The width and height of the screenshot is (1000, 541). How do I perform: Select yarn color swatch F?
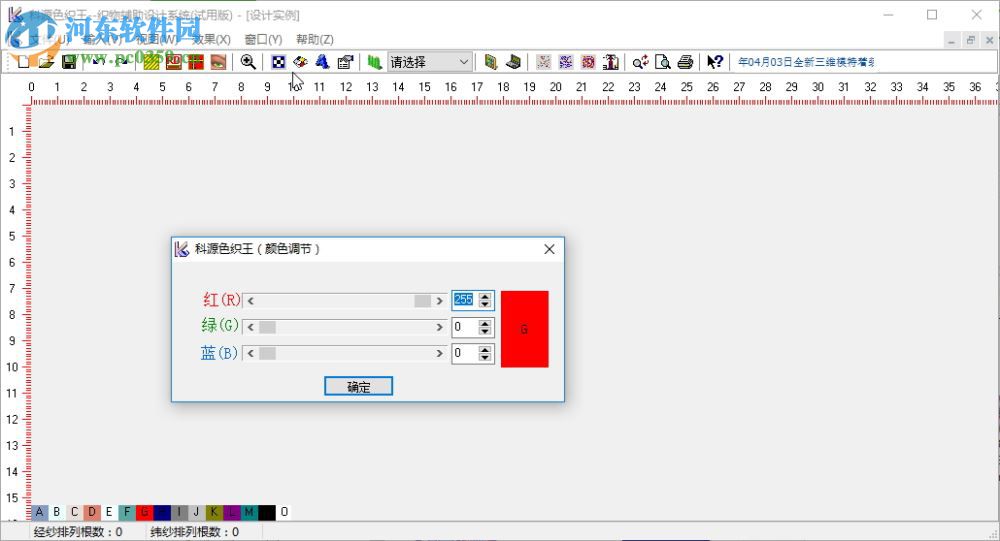[127, 512]
